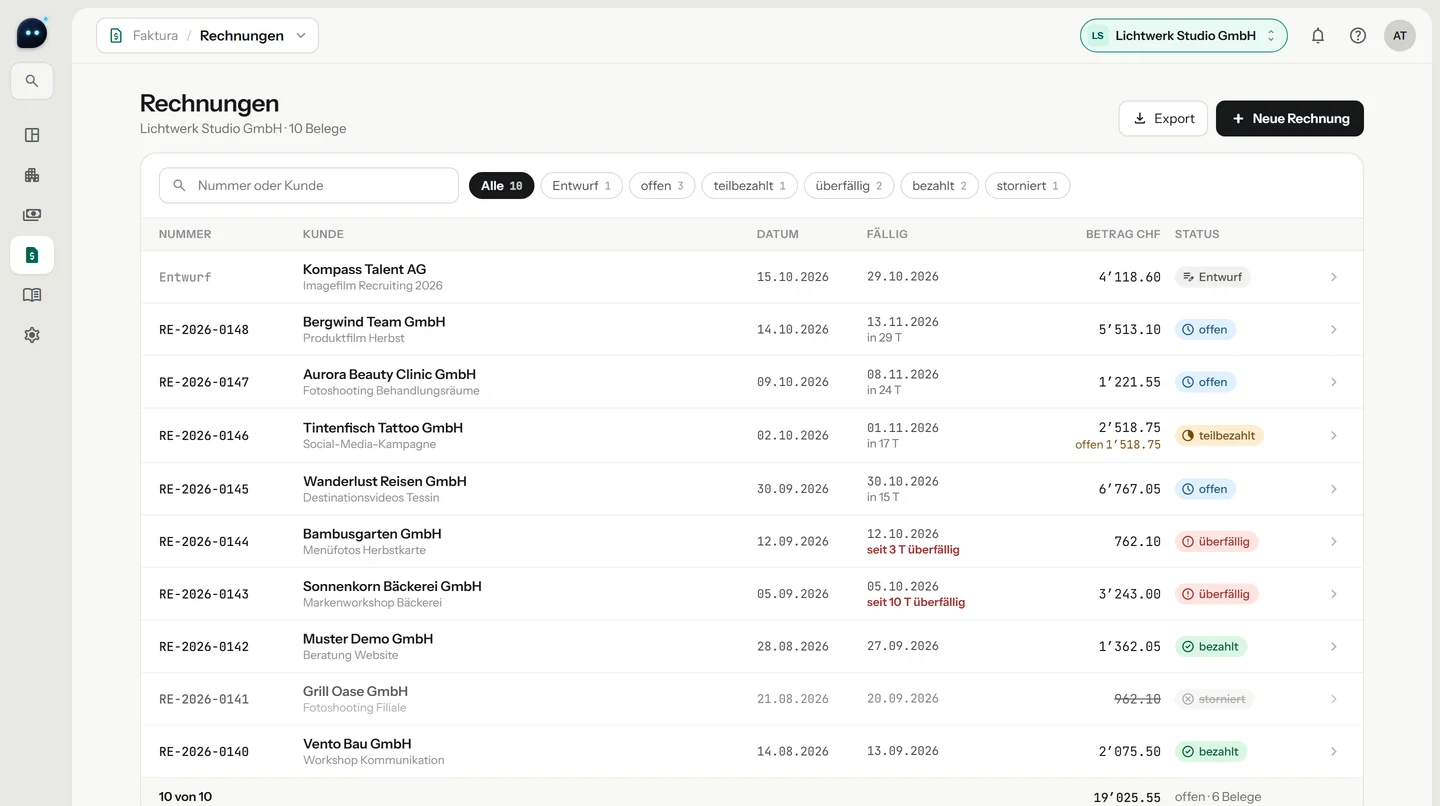
Task: Click the Export button
Action: tap(1163, 119)
